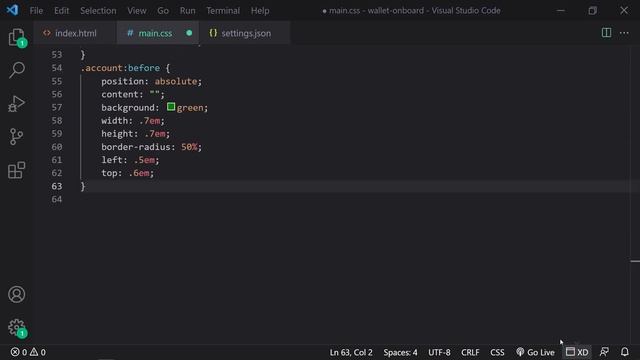
Task: Click line number 64 in gutter
Action: [x=57, y=199]
